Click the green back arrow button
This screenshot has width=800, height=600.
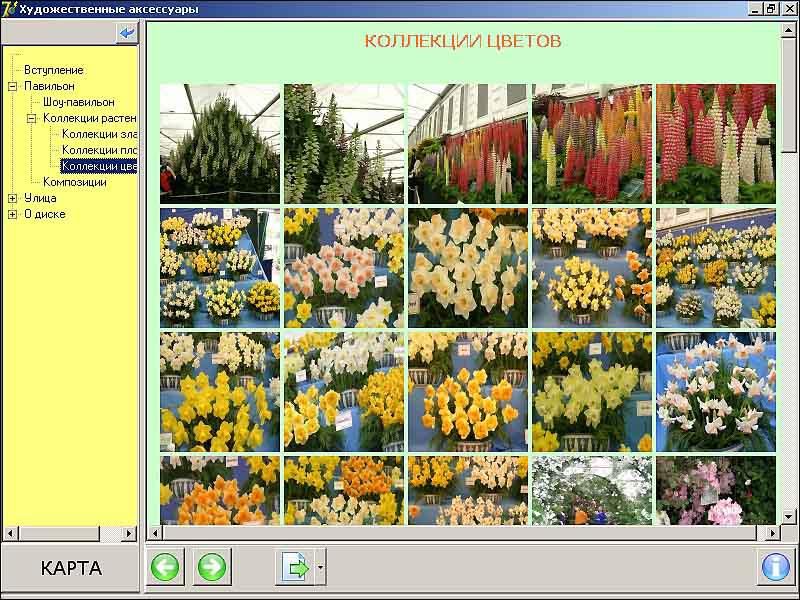165,568
